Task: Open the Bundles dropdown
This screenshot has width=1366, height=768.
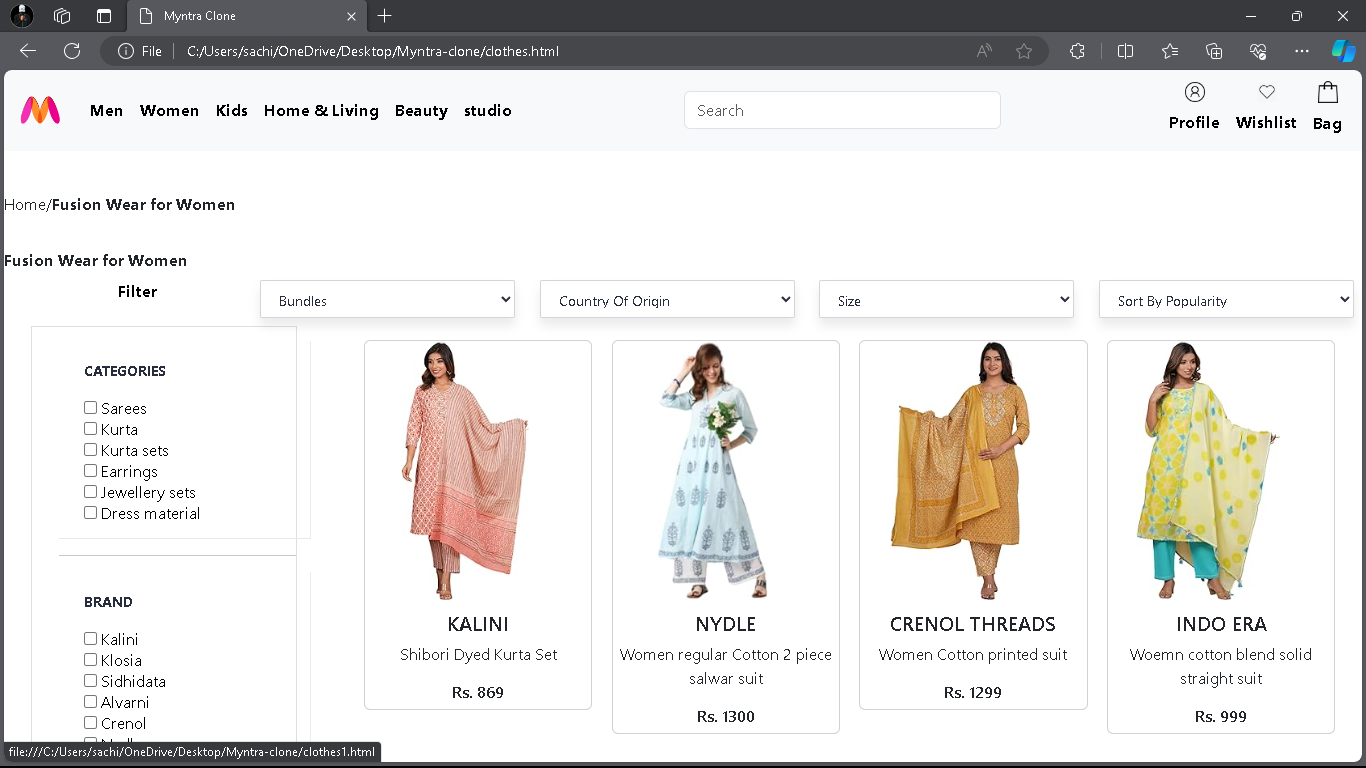Action: point(387,300)
